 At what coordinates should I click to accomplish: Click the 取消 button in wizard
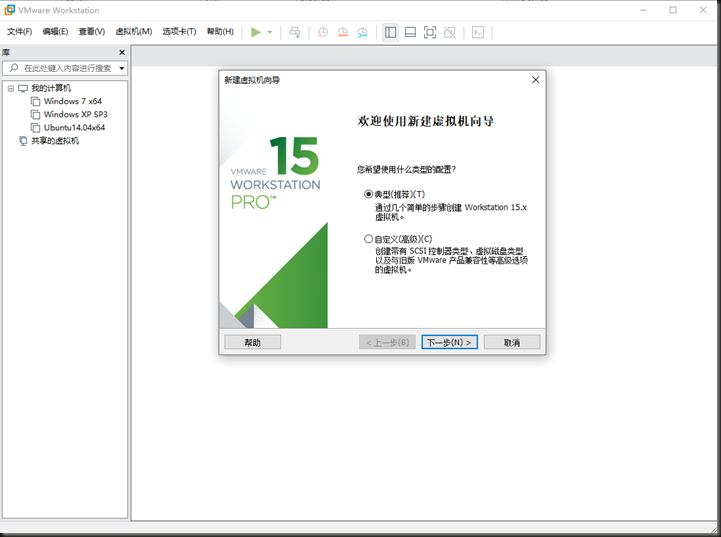512,342
